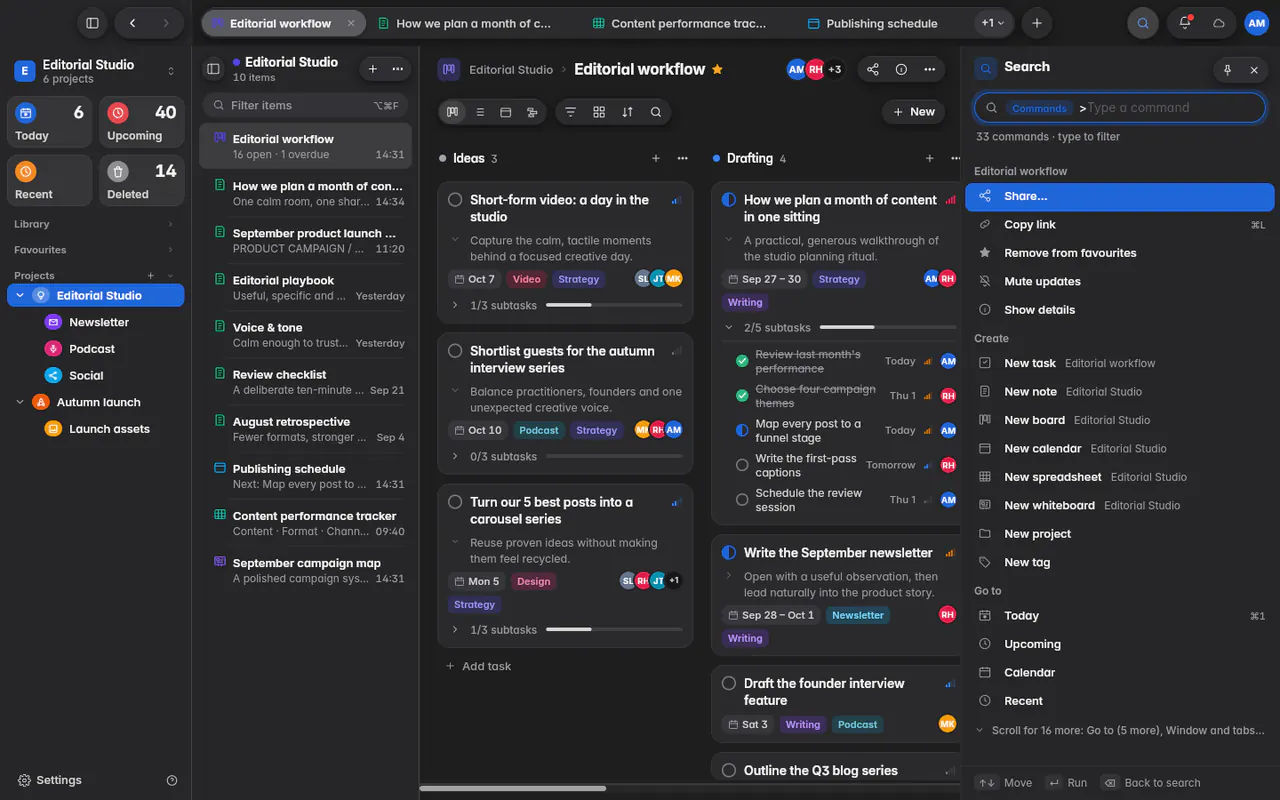
Task: Collapse the 2/5 subtasks list
Action: tap(729, 327)
